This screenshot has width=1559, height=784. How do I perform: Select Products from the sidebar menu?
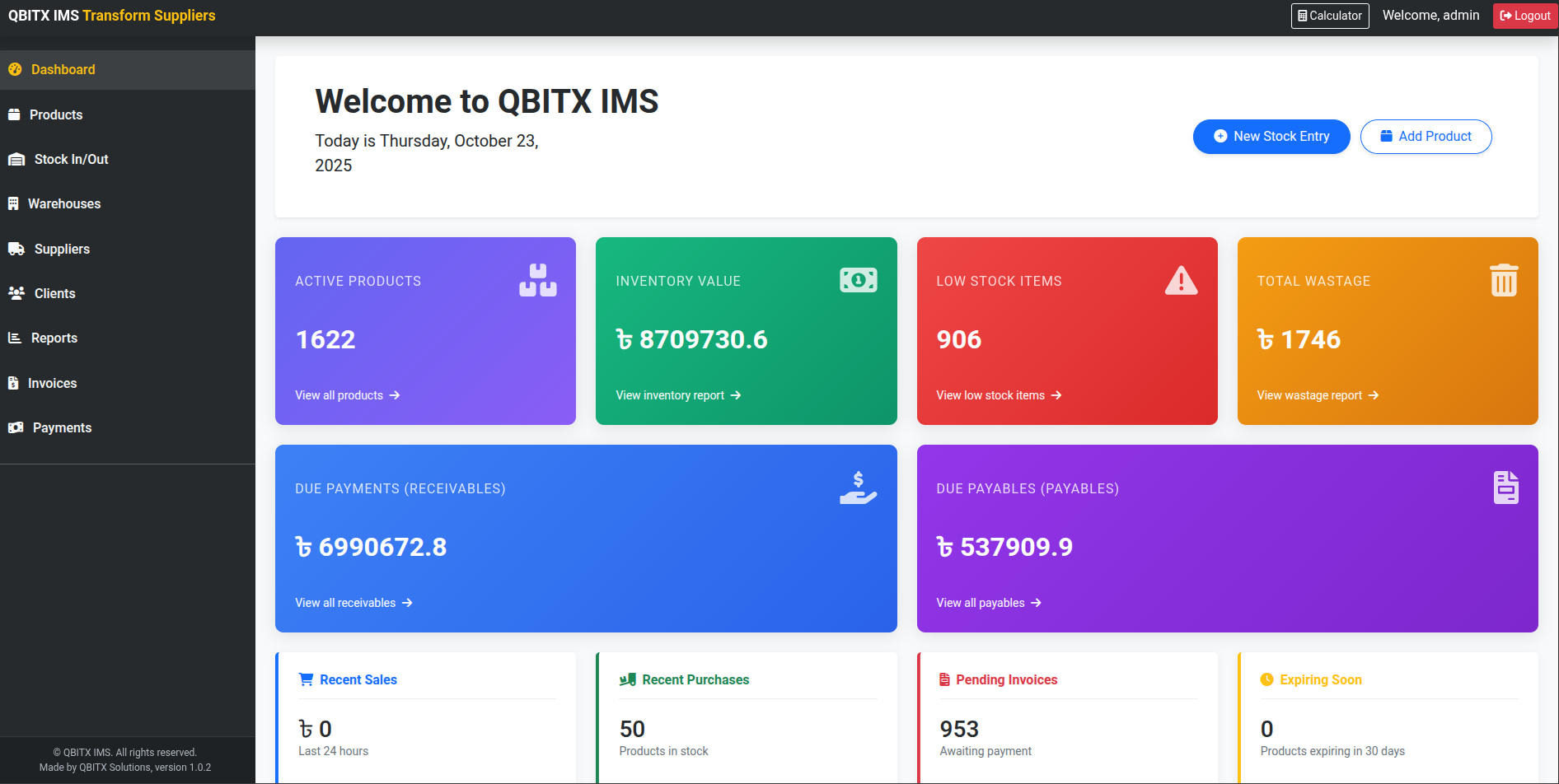pyautogui.click(x=56, y=114)
